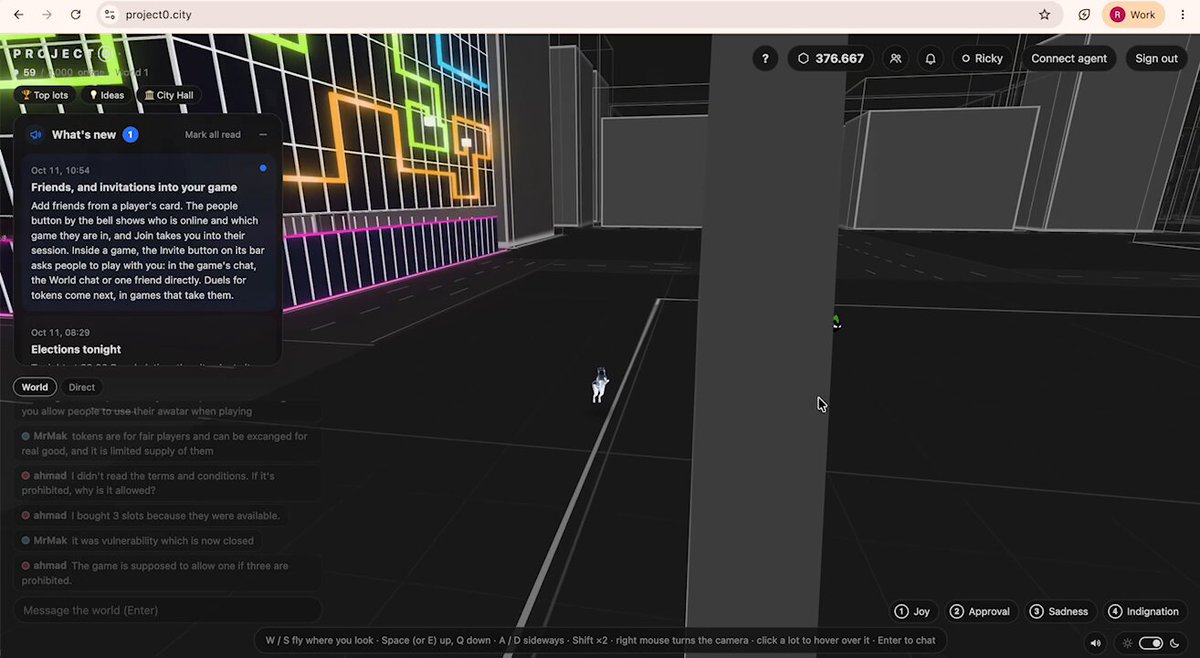This screenshot has width=1200, height=658.
Task: Click Mark all read
Action: click(213, 135)
